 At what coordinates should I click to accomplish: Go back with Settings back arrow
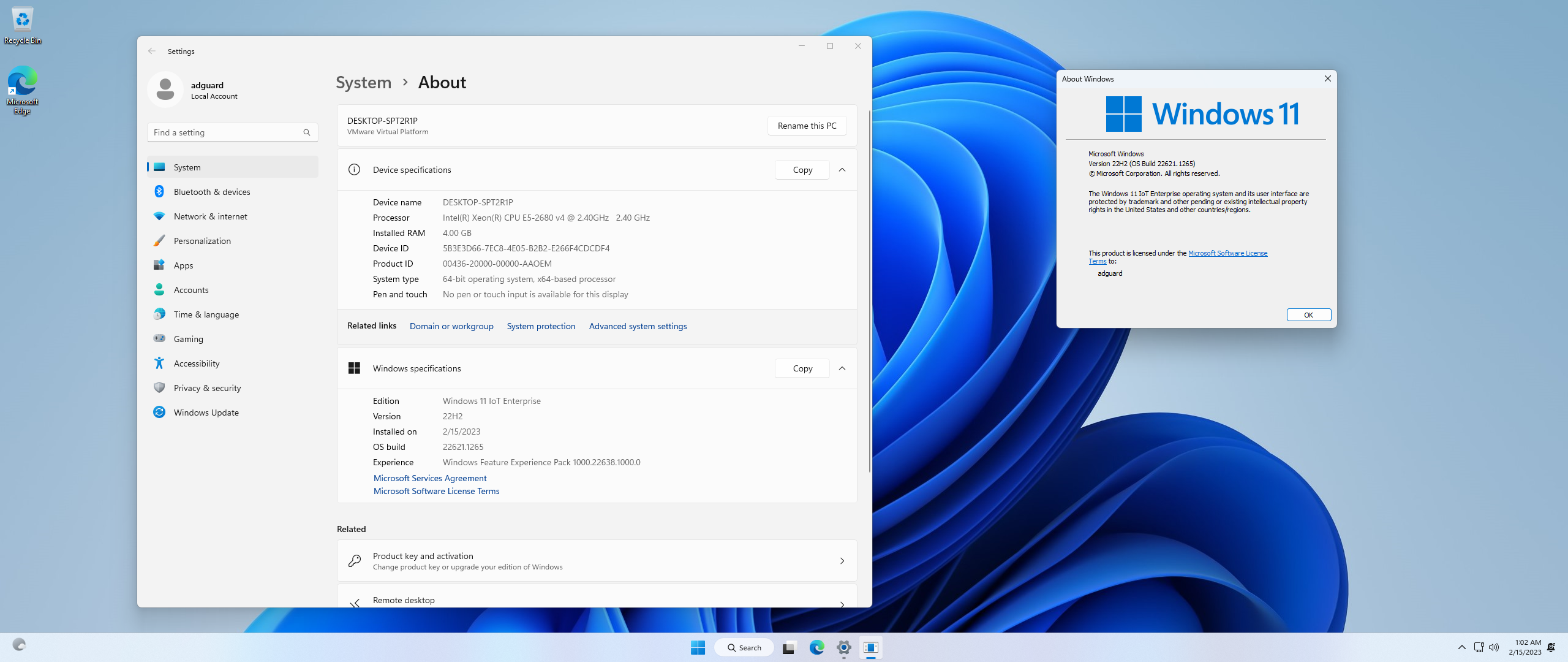click(152, 51)
